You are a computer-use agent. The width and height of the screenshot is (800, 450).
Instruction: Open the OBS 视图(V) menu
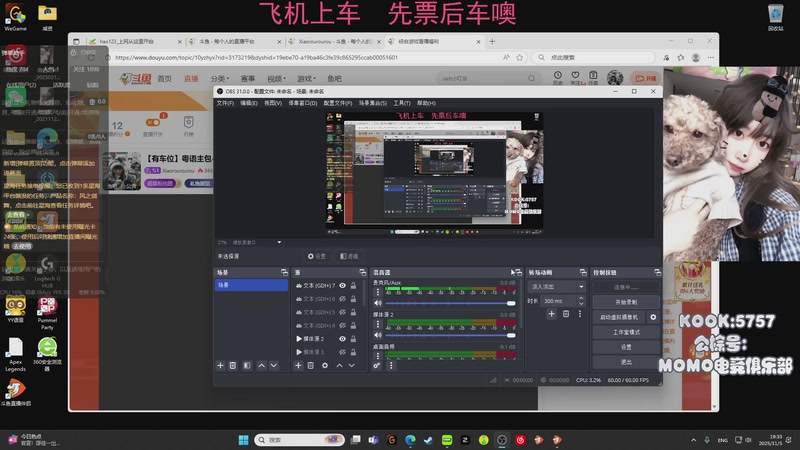pos(273,103)
